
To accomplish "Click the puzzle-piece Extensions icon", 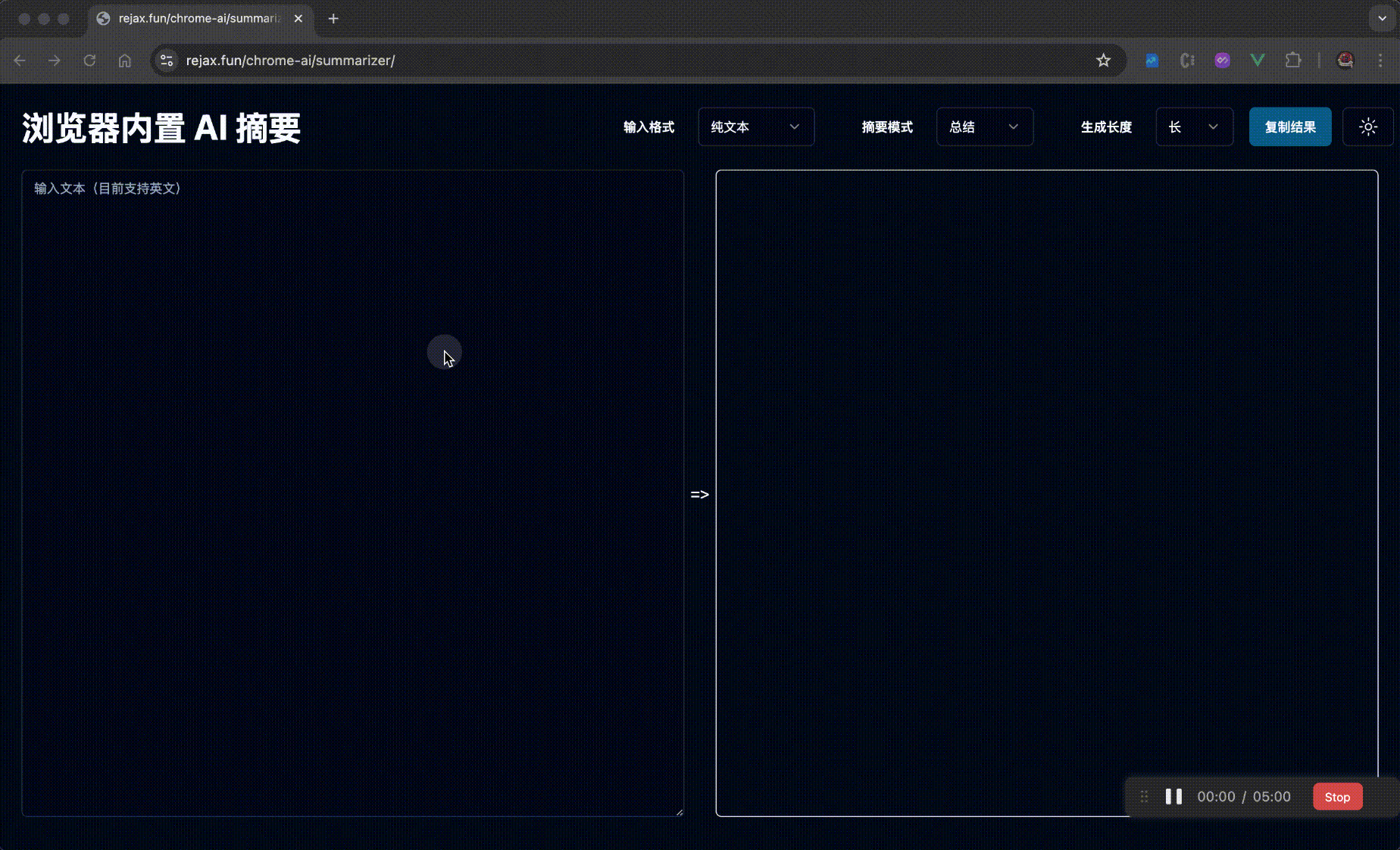I will point(1293,61).
